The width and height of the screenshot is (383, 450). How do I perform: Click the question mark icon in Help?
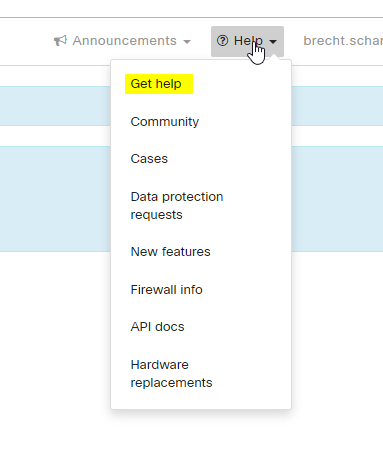point(222,41)
